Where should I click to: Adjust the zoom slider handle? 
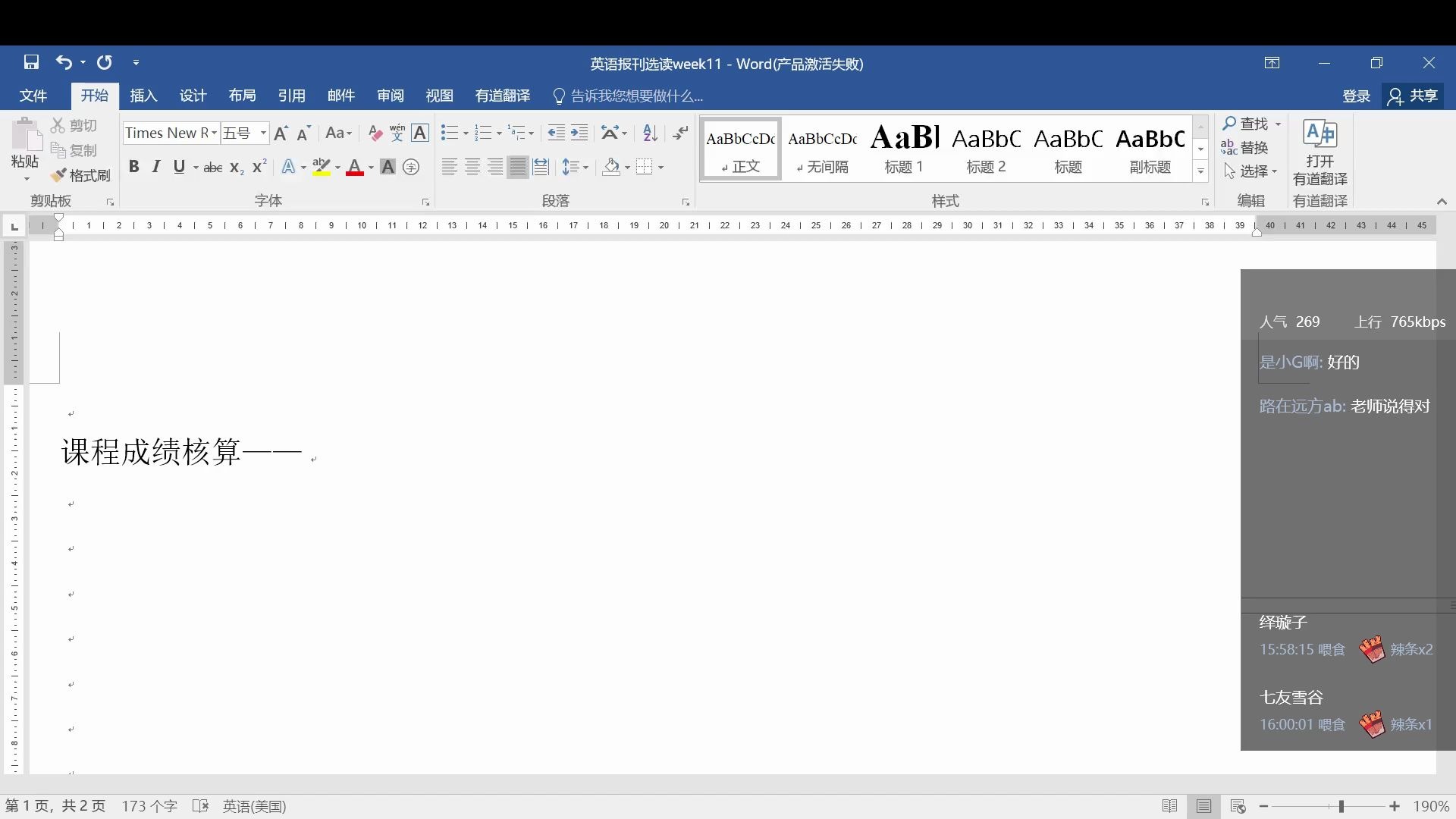1341,806
